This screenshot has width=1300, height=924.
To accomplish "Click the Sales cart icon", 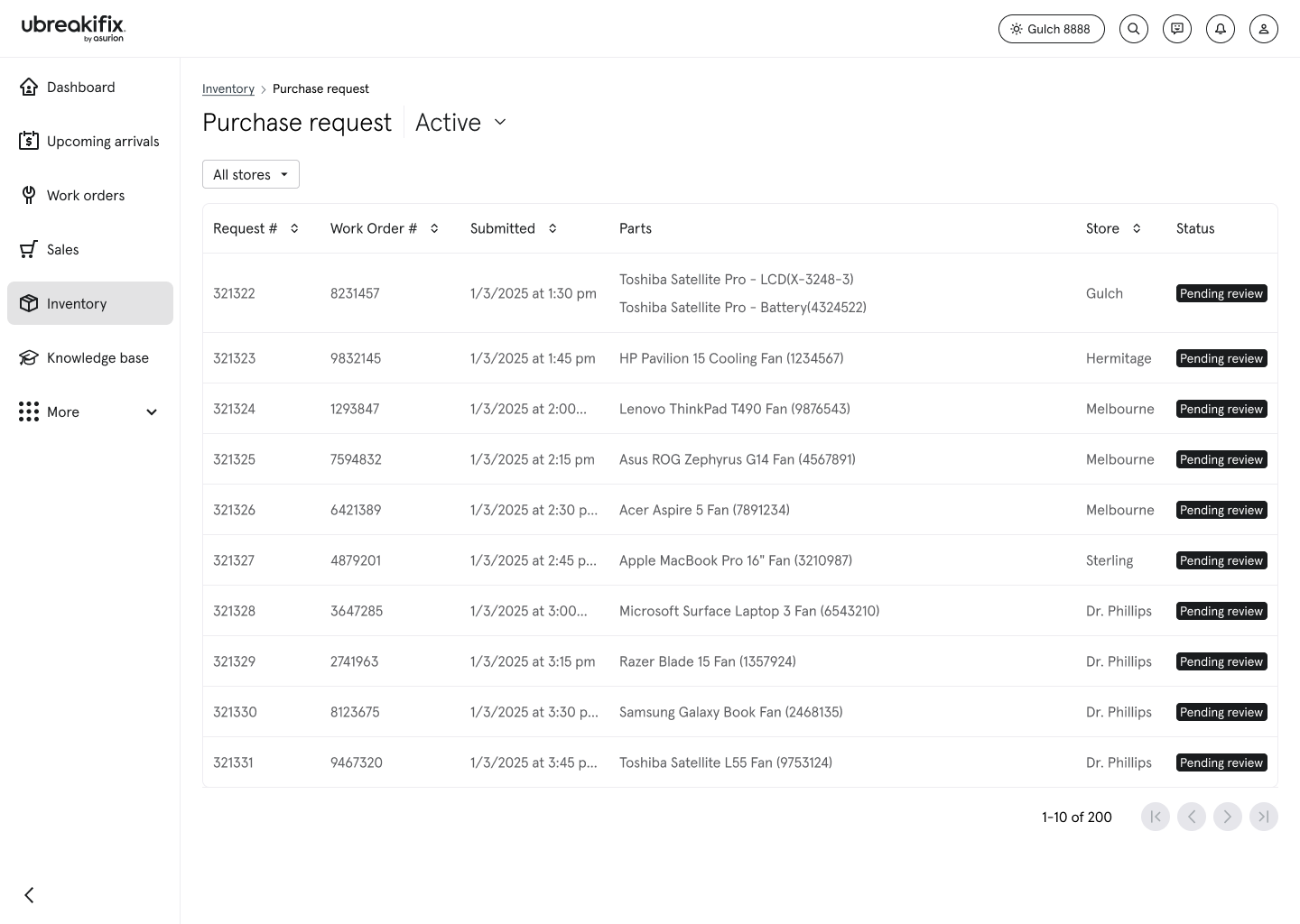I will point(29,249).
